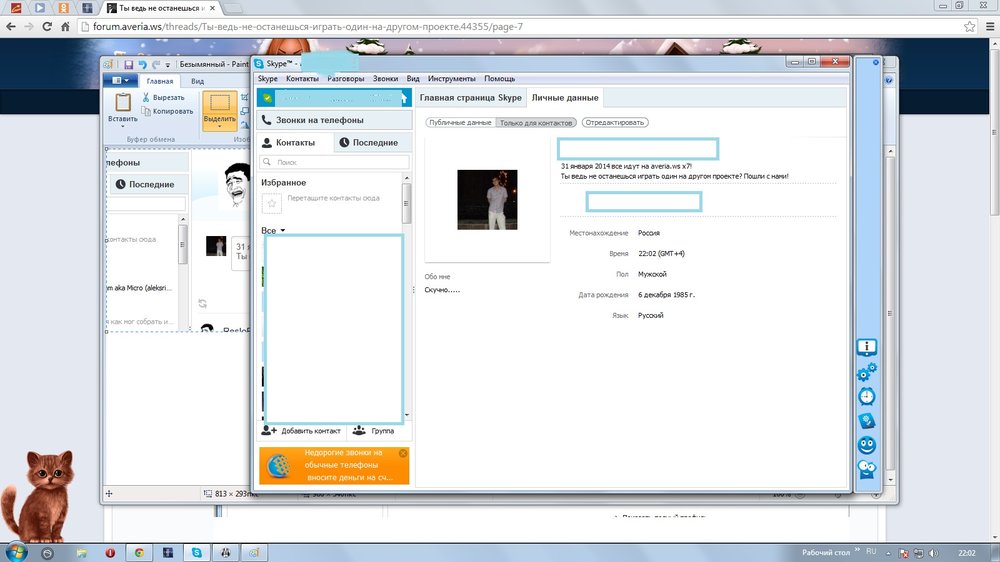Open the Paint file menu dropdown
The width and height of the screenshot is (1000, 562).
pos(120,81)
